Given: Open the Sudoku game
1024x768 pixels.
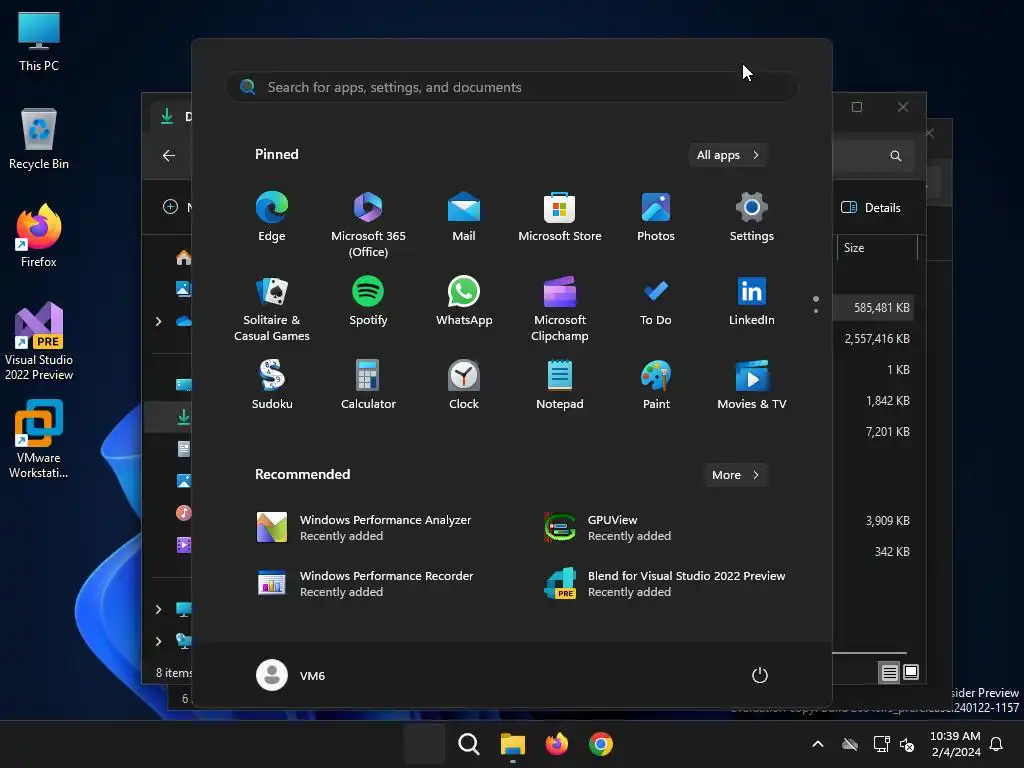Looking at the screenshot, I should (x=272, y=385).
